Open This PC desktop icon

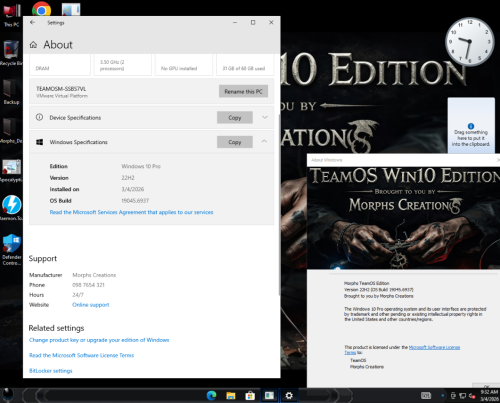(12, 15)
